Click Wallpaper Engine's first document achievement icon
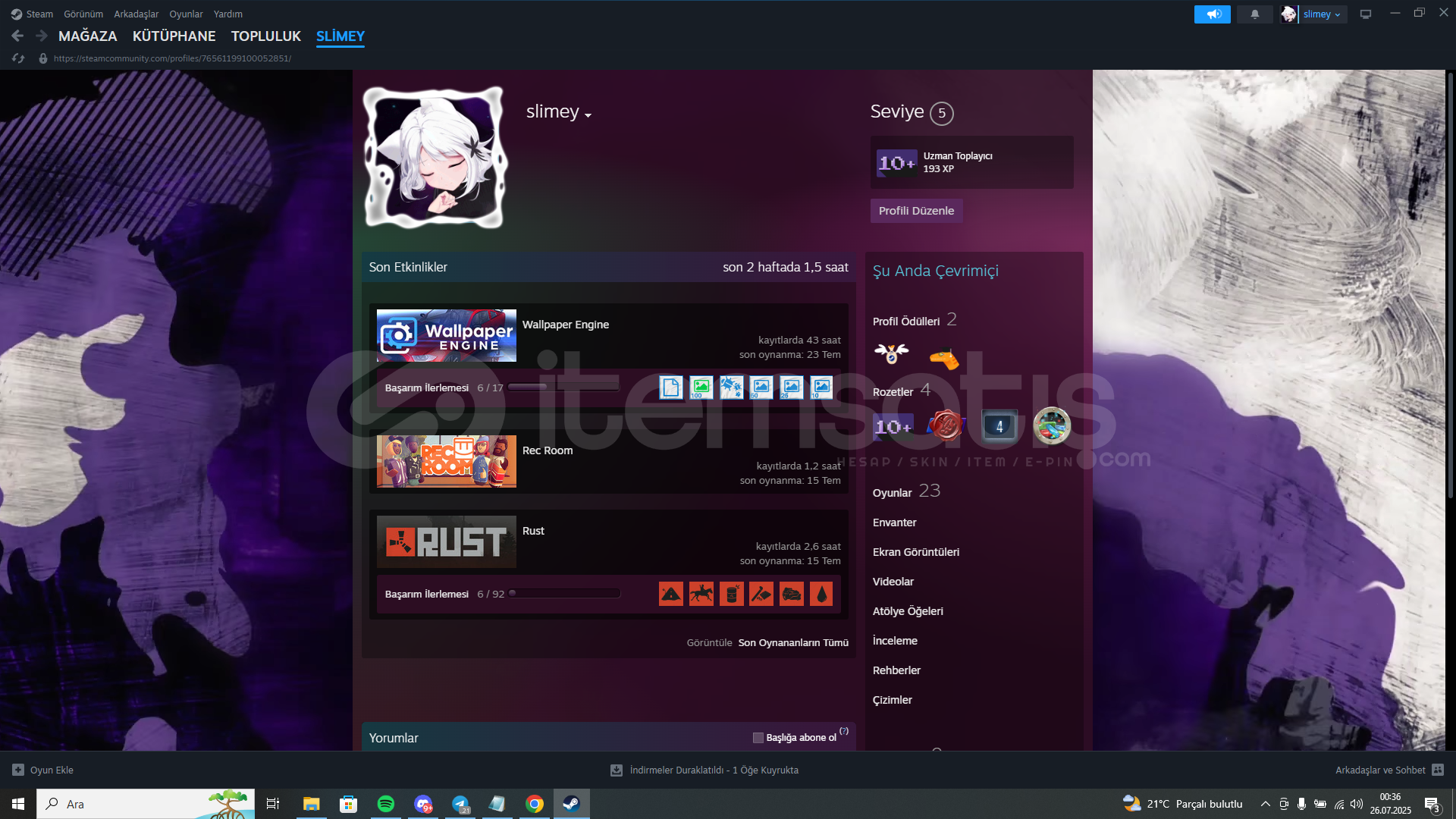This screenshot has height=819, width=1456. tap(671, 388)
